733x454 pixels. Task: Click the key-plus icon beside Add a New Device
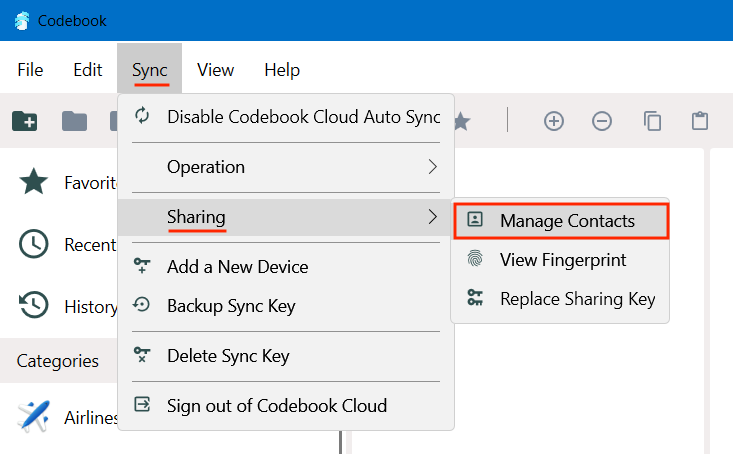142,266
